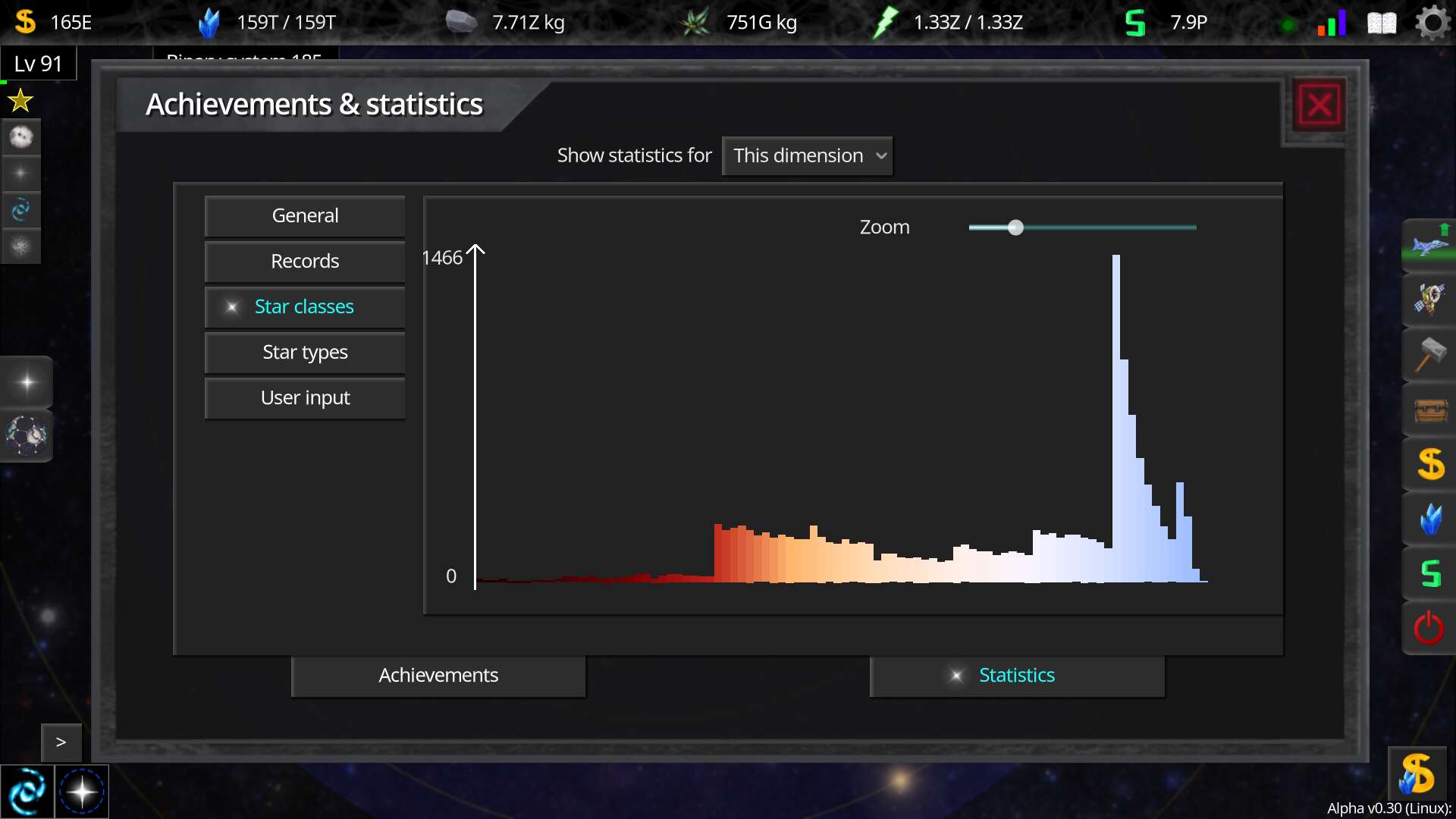The height and width of the screenshot is (819, 1456).
Task: Select the fuzzy nebula icon in left sidebar
Action: [x=20, y=246]
